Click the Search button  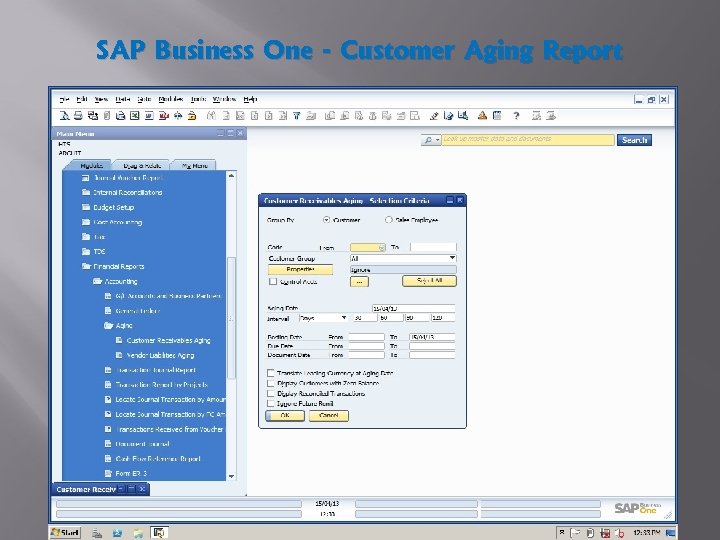634,140
